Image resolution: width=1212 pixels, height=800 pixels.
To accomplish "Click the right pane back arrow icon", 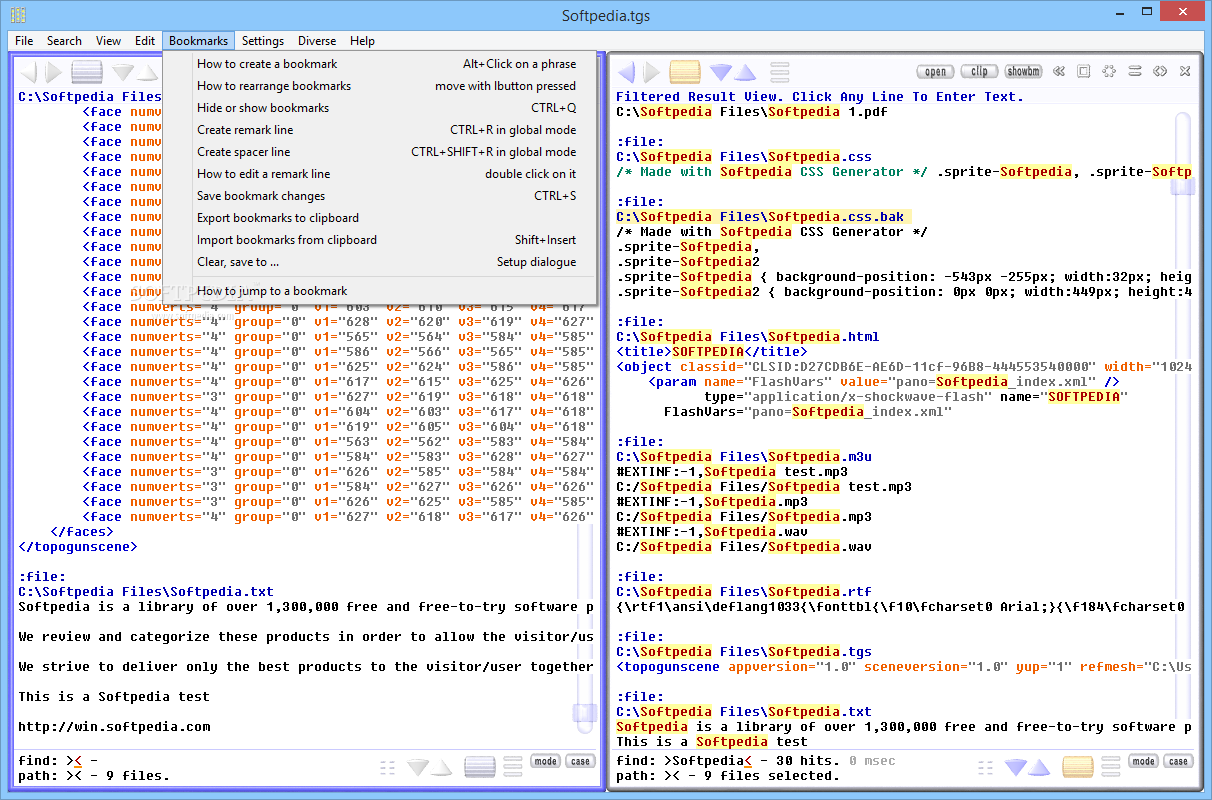I will (626, 72).
